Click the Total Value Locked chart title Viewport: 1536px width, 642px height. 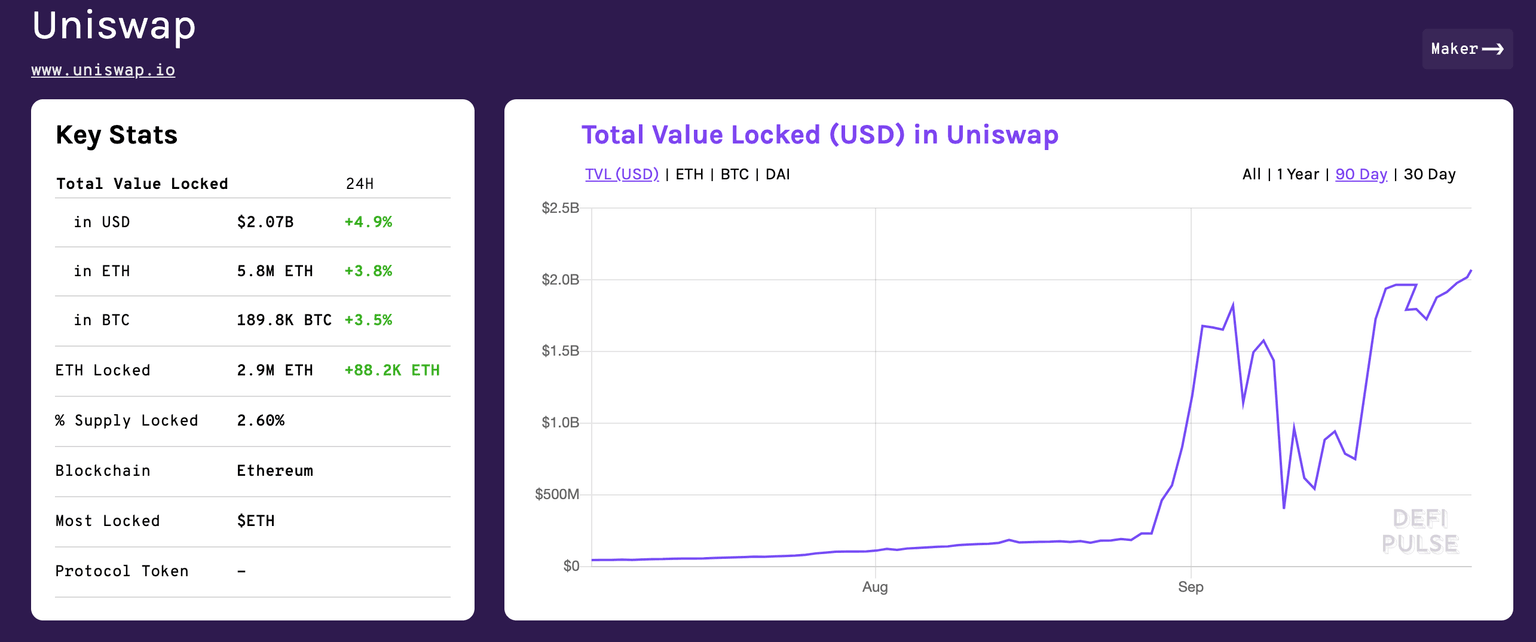click(x=819, y=134)
